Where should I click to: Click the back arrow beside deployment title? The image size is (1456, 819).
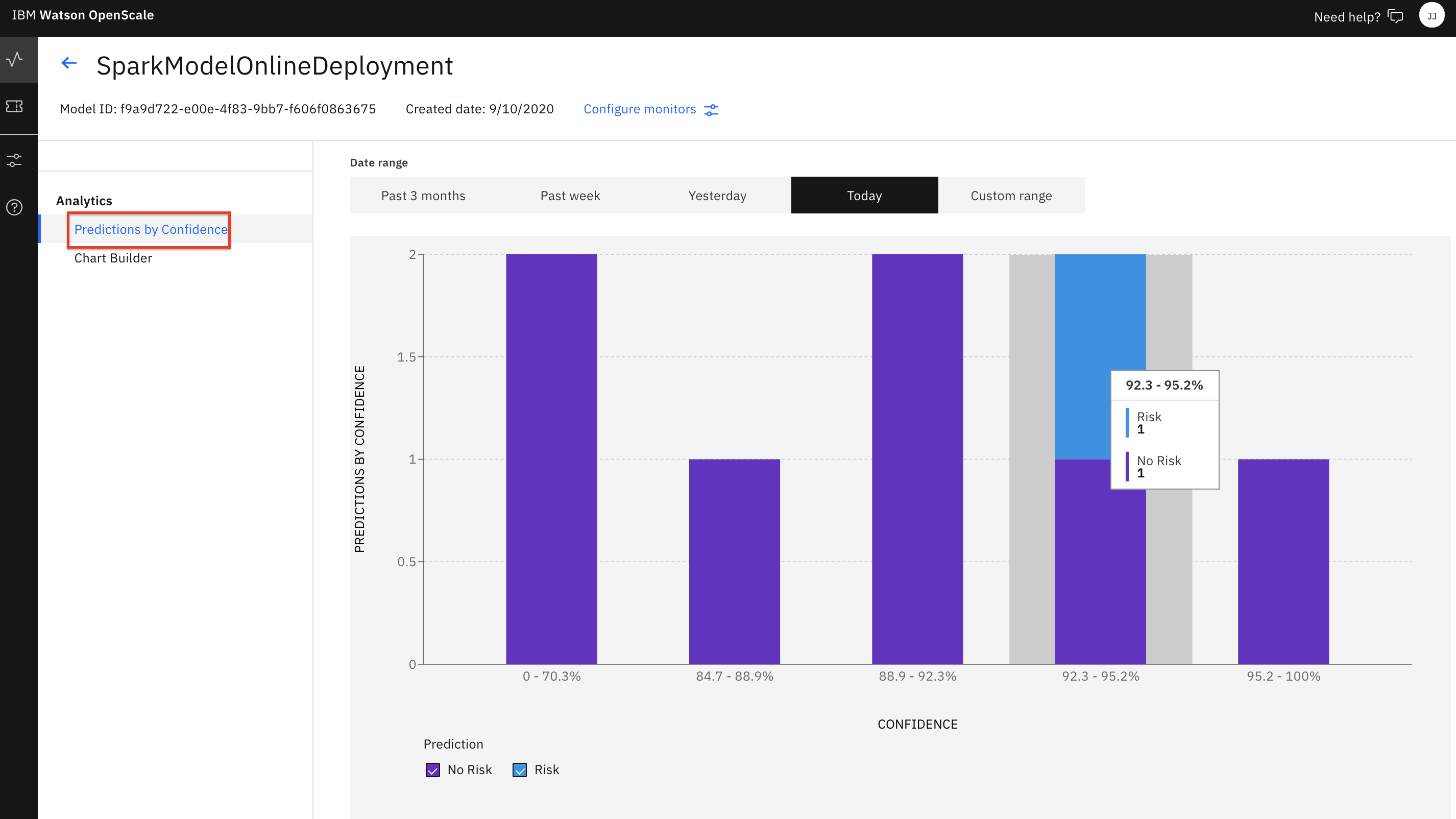(x=69, y=63)
